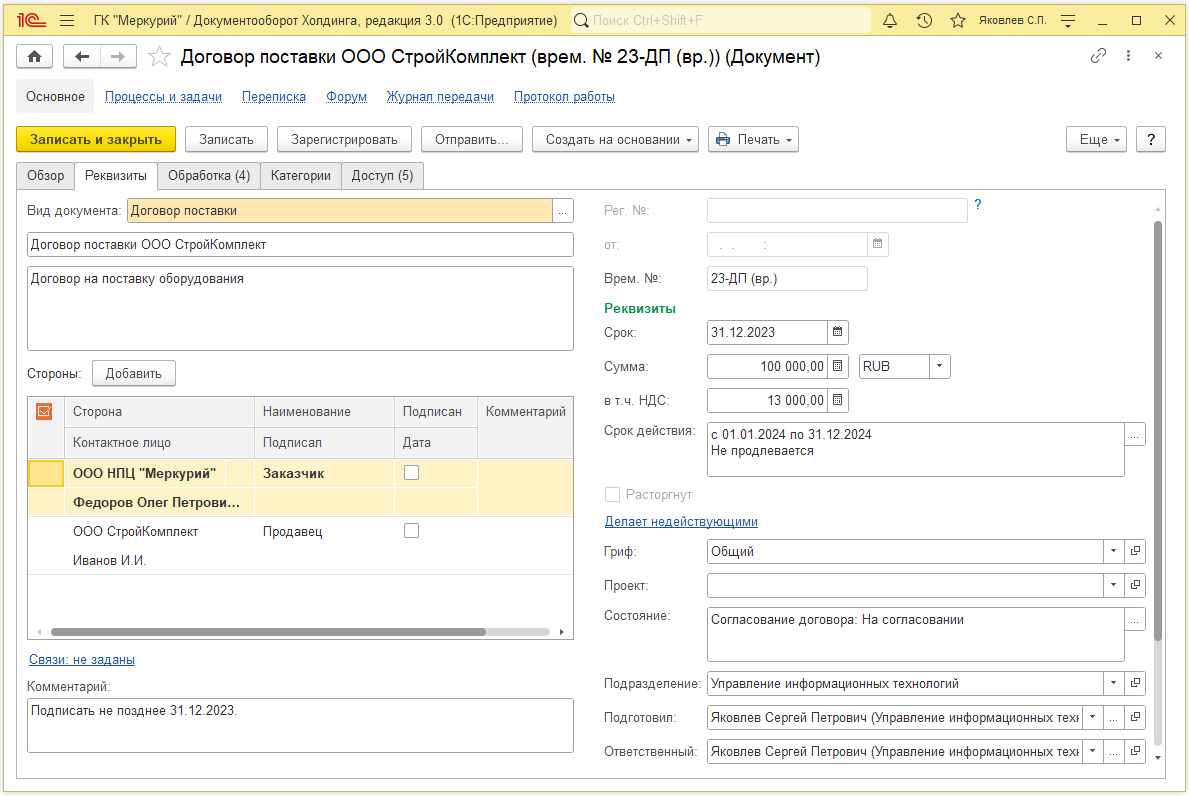Add document to favorites with star icon
The width and height of the screenshot is (1189, 796).
(158, 57)
